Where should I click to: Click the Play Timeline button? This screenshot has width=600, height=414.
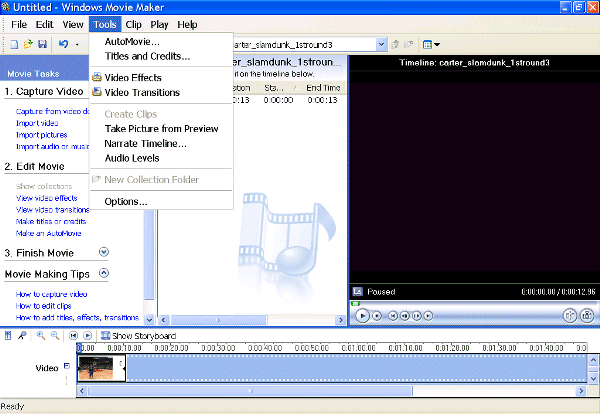pyautogui.click(x=87, y=336)
